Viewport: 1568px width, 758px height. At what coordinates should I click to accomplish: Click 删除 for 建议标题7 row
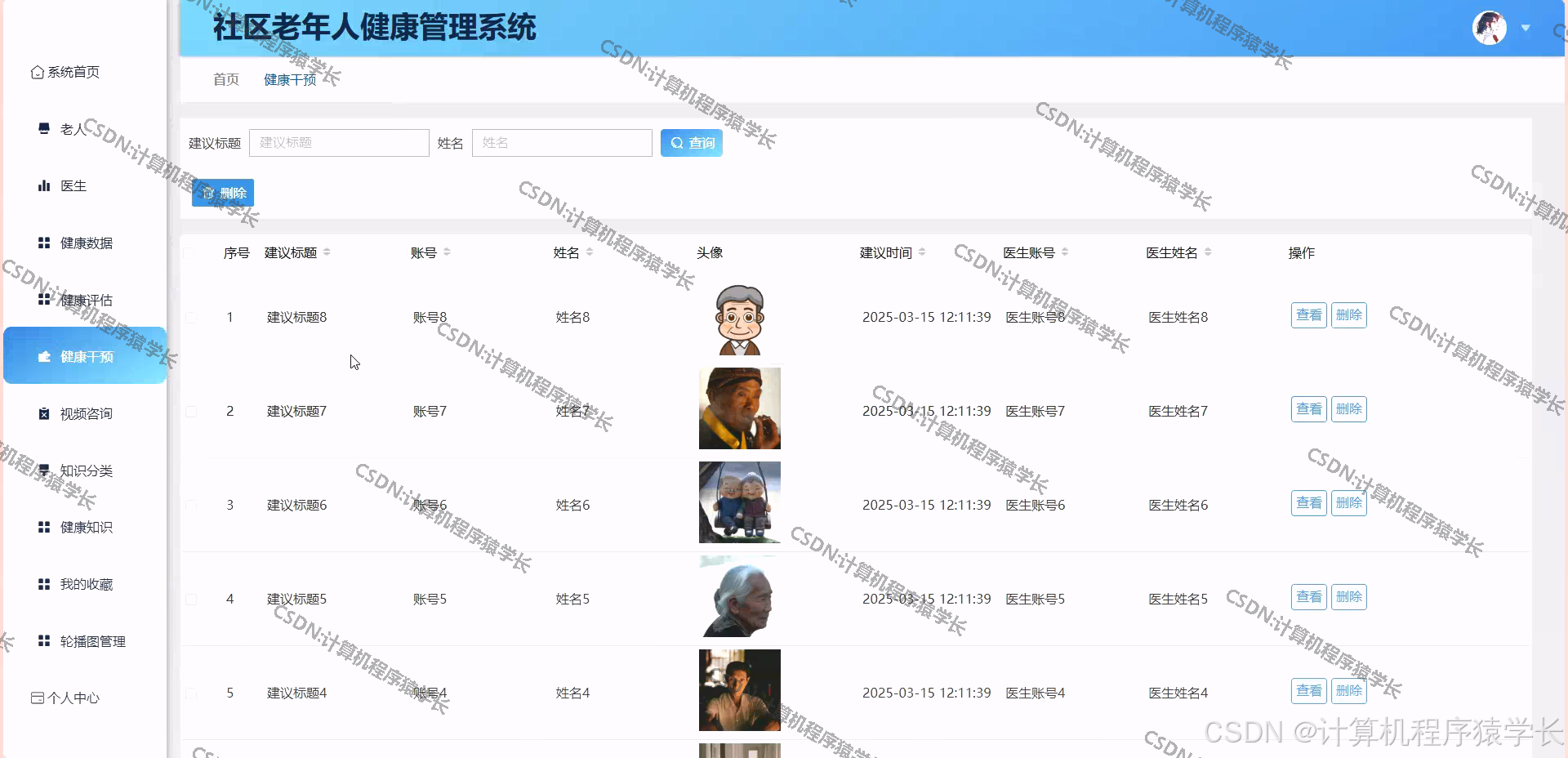point(1349,409)
